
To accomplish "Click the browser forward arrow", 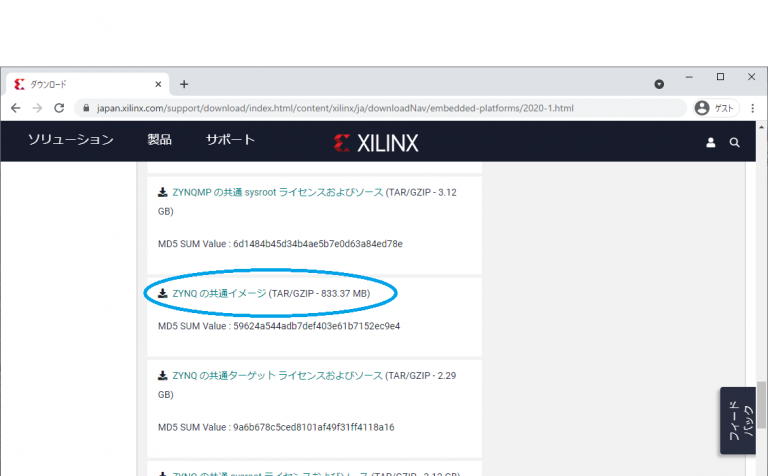I will pos(37,108).
